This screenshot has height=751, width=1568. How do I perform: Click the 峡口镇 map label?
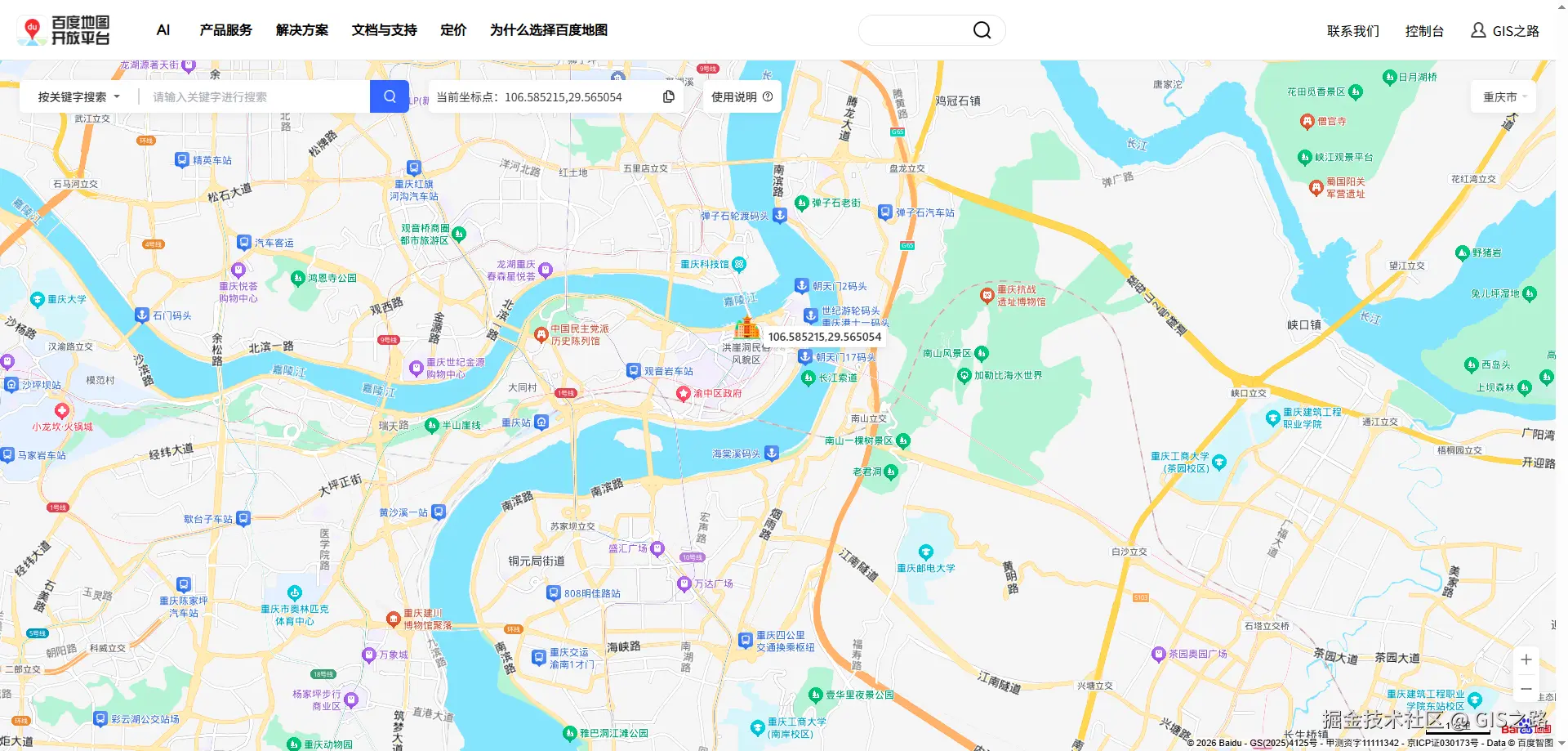[x=1304, y=324]
